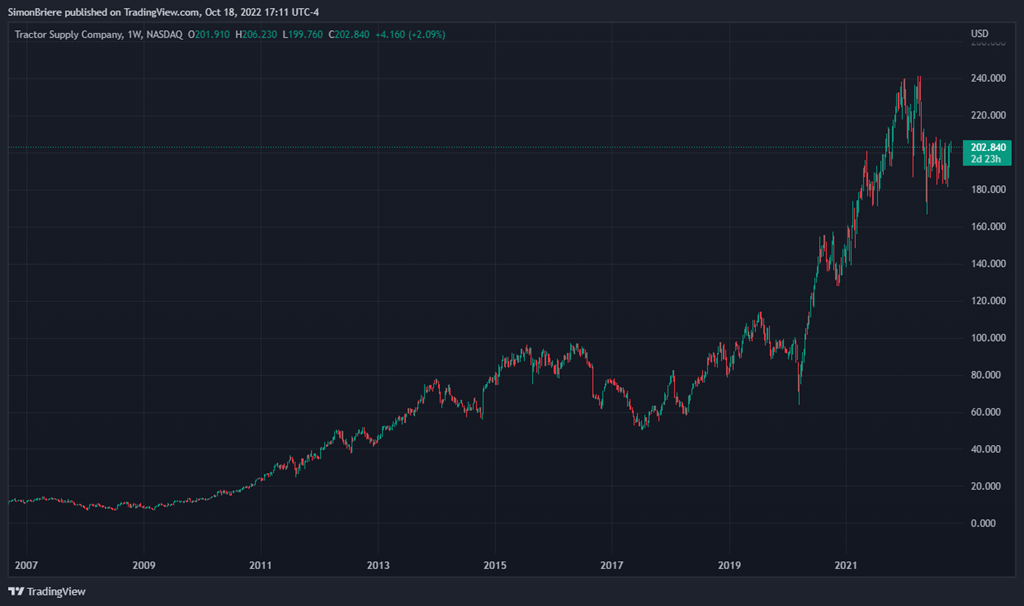Click the 0.000 price axis label

[x=992, y=523]
